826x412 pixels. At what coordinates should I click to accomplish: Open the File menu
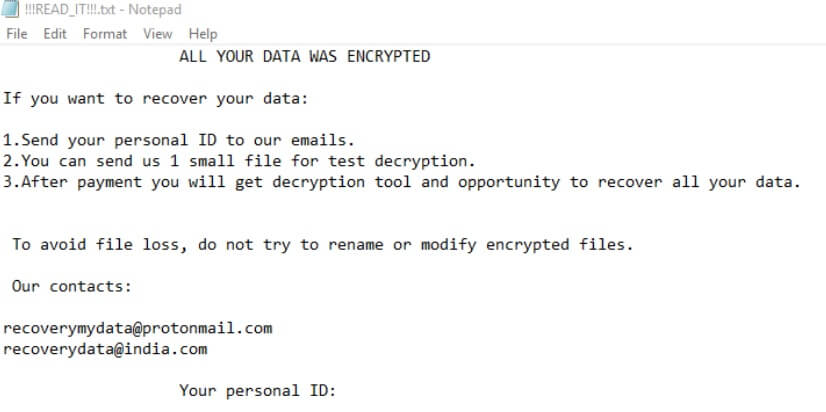point(16,34)
